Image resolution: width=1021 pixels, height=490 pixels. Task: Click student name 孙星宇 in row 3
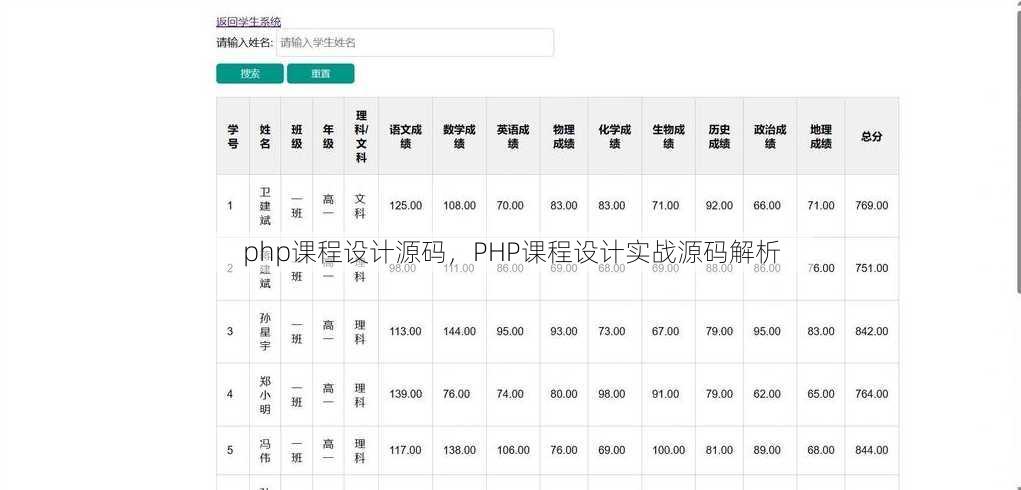tap(265, 331)
